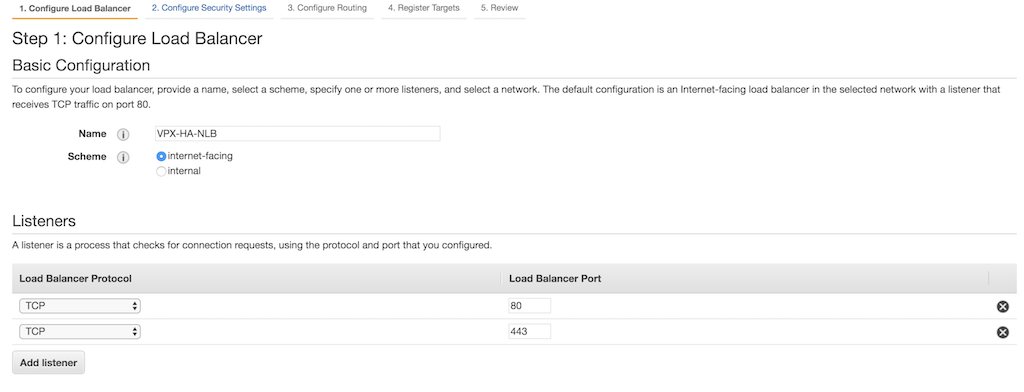Select the internet-facing scheme radio
Viewport: 1024px width, 392px height.
pos(161,156)
